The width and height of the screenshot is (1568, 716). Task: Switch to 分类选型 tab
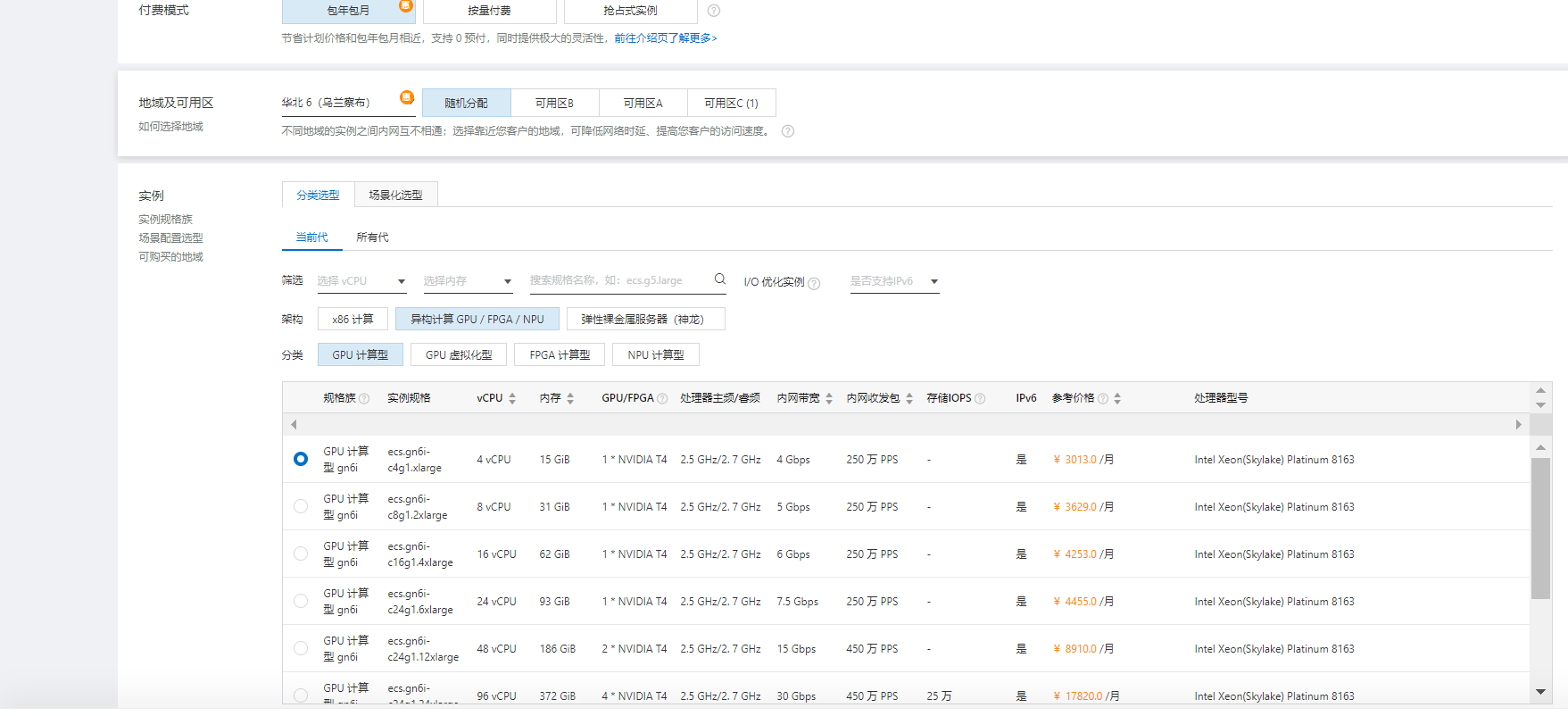click(319, 195)
